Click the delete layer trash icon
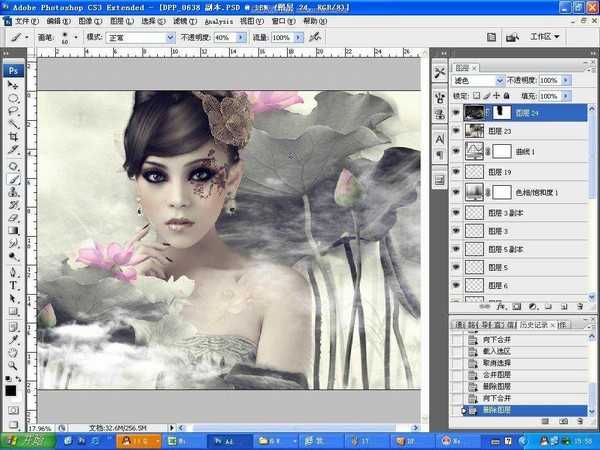Image resolution: width=600 pixels, height=450 pixels. pyautogui.click(x=579, y=305)
